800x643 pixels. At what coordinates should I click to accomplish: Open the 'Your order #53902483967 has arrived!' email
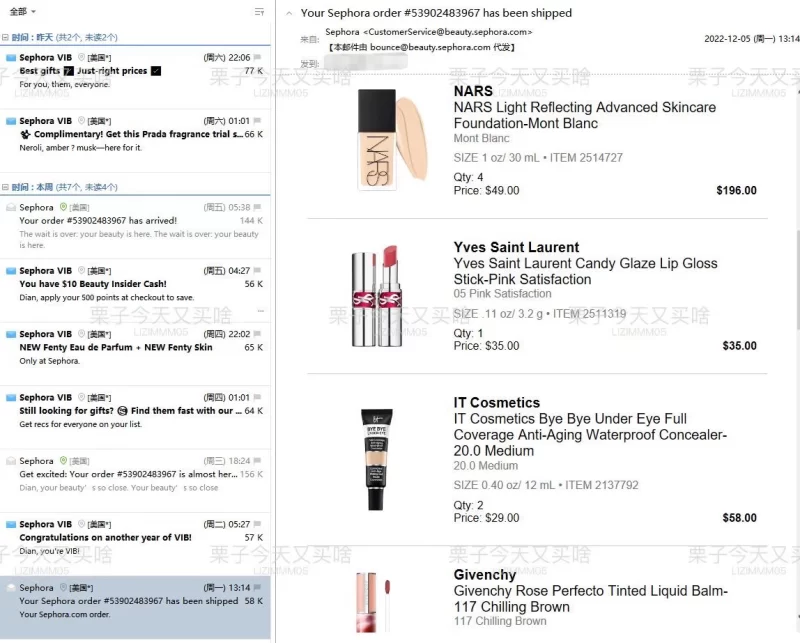point(135,226)
